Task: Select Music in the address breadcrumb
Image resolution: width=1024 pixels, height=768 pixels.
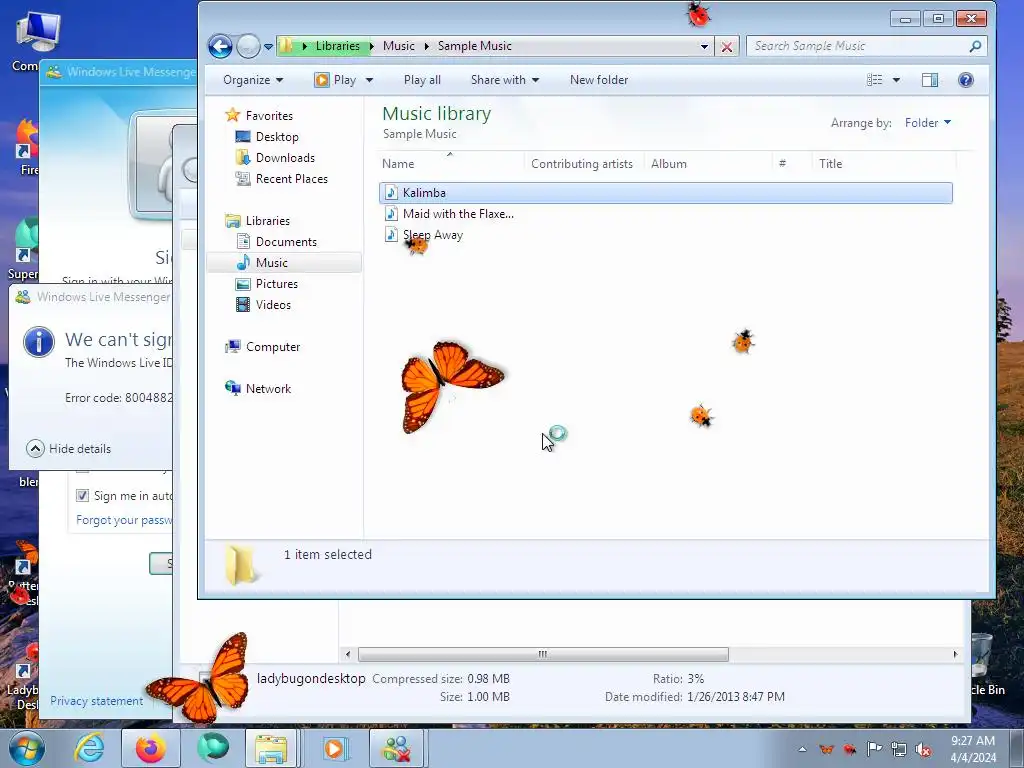Action: pyautogui.click(x=398, y=46)
